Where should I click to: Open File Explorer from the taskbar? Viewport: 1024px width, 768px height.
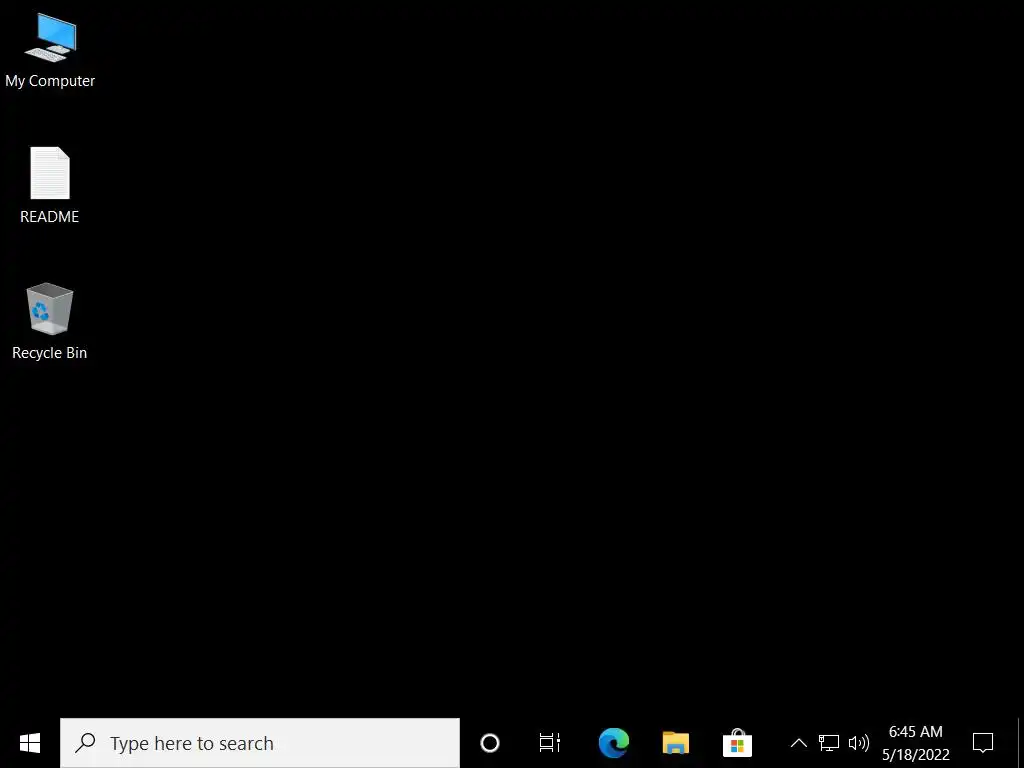pyautogui.click(x=676, y=743)
